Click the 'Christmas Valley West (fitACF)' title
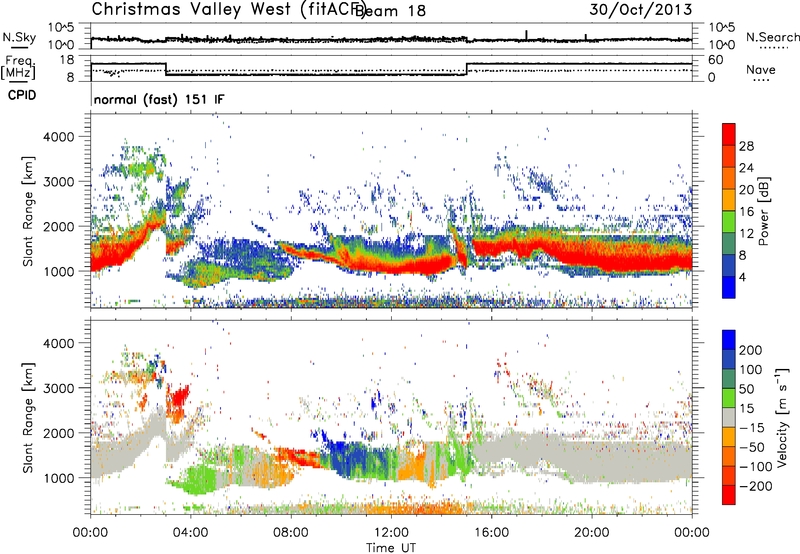 (x=228, y=9)
